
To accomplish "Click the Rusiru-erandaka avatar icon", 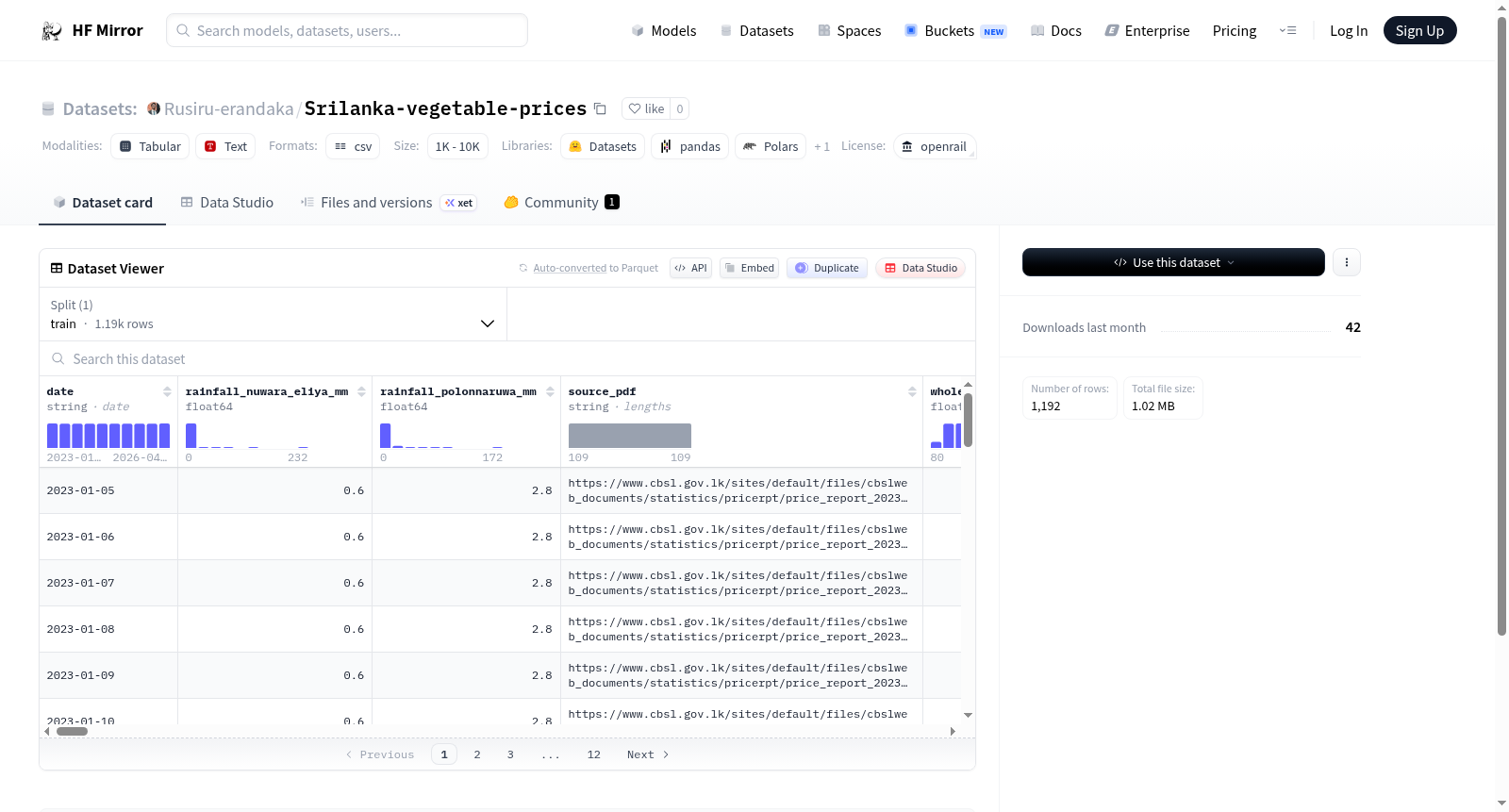I will (154, 108).
